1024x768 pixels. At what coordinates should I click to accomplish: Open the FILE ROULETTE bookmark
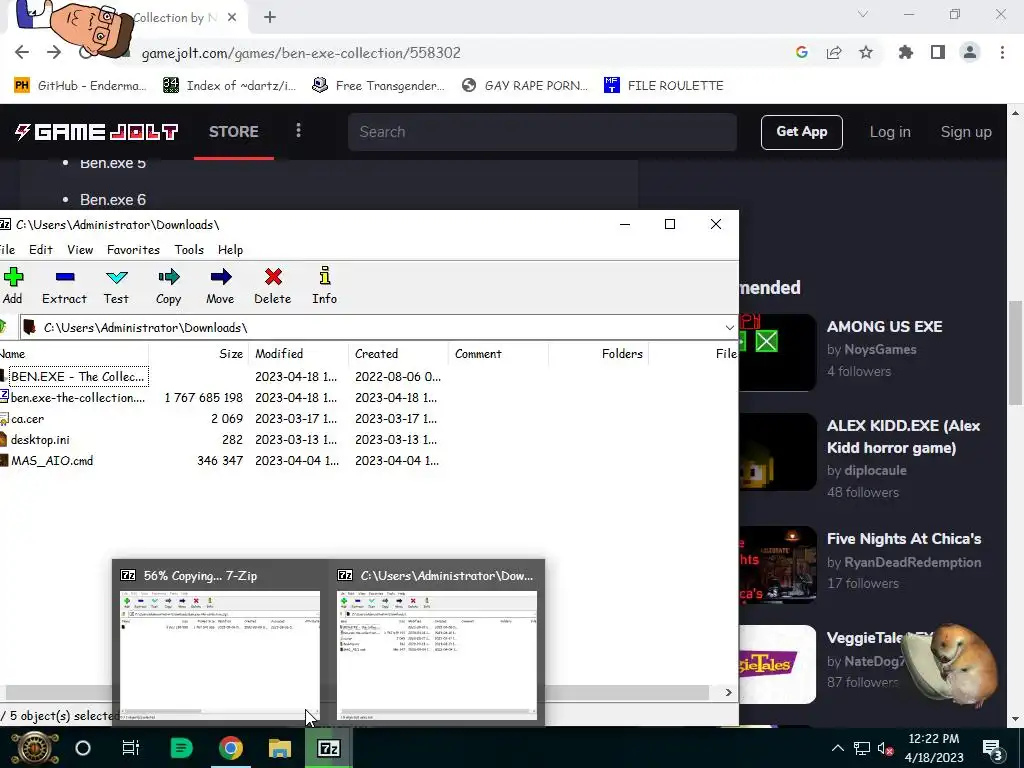click(664, 86)
